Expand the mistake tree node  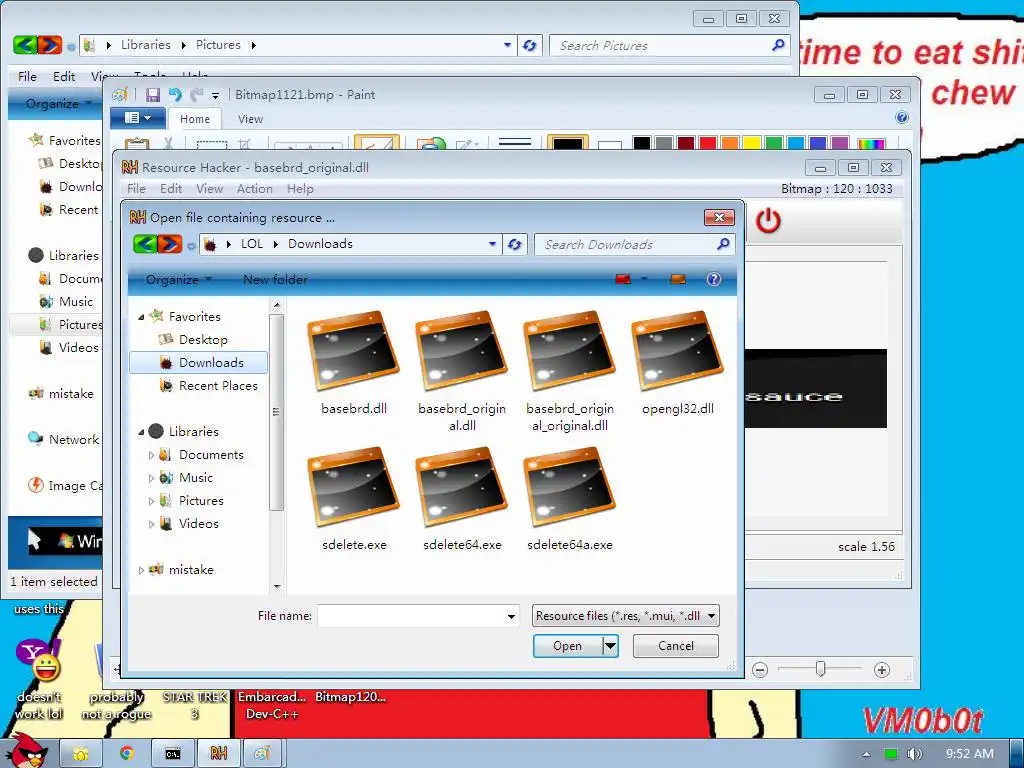(141, 570)
